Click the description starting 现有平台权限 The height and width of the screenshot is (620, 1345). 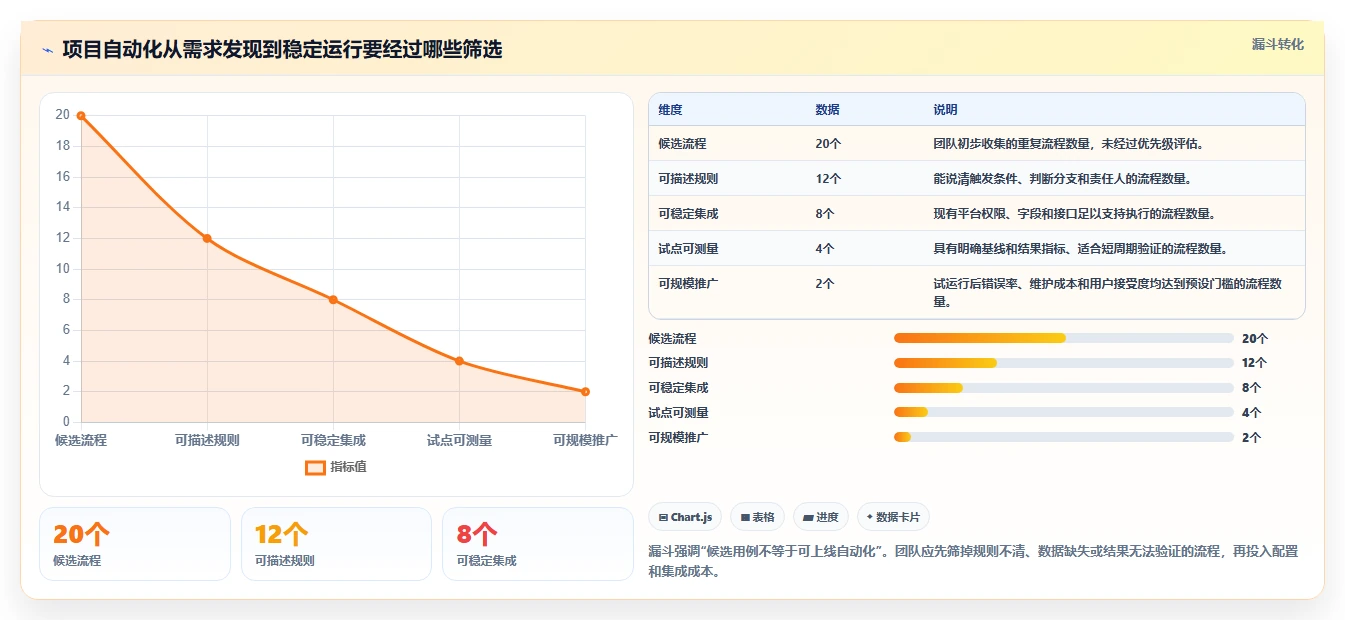coord(1075,214)
